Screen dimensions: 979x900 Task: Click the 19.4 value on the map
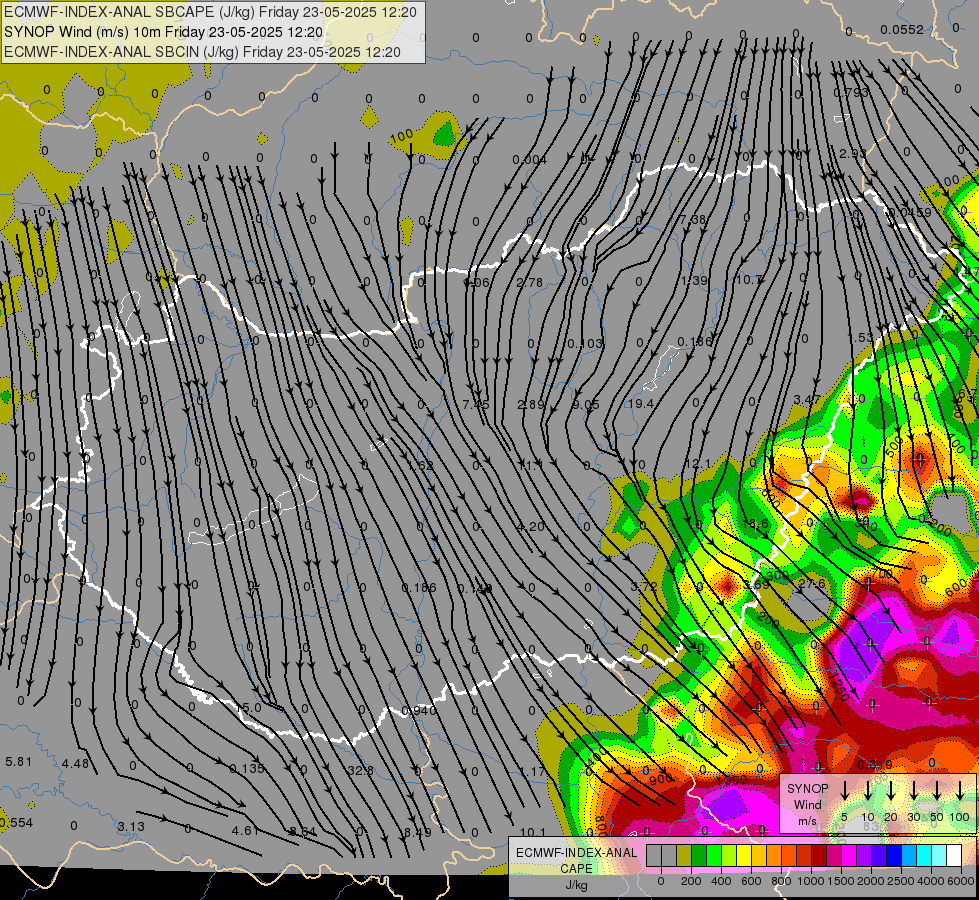641,404
